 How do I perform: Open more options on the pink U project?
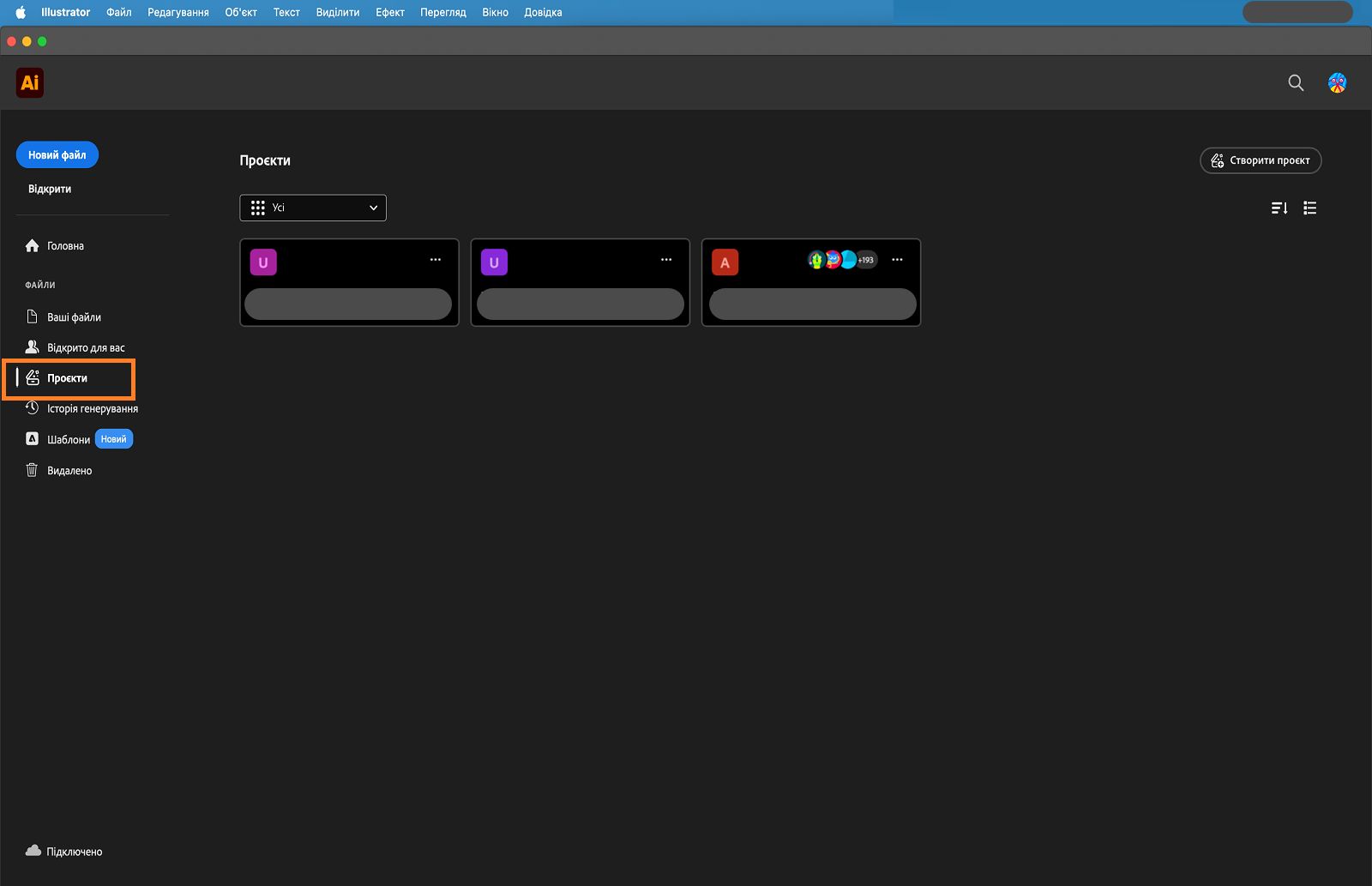[436, 260]
